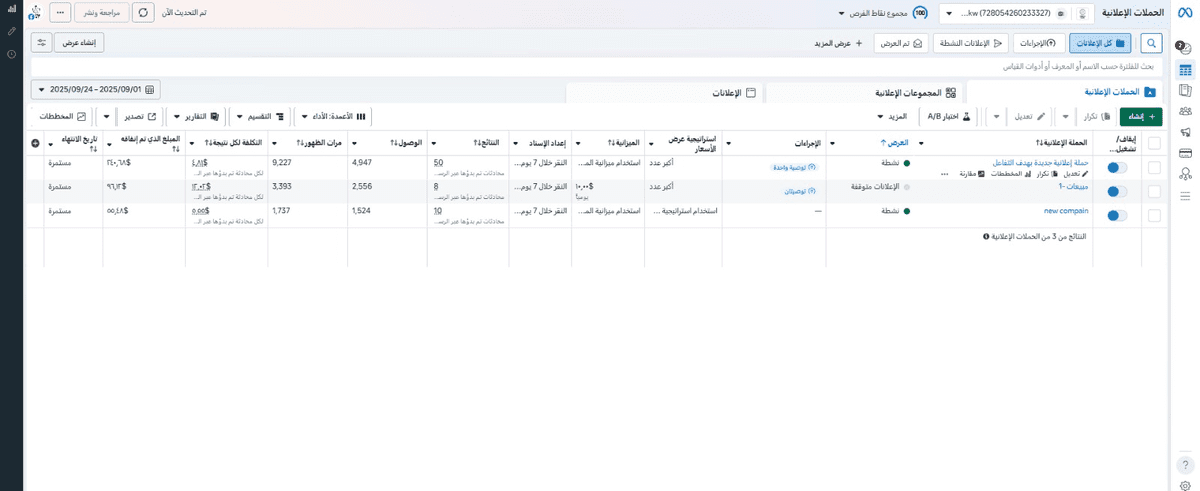Click the Meta logo icon
This screenshot has height=491, width=1200.
(x=1183, y=13)
